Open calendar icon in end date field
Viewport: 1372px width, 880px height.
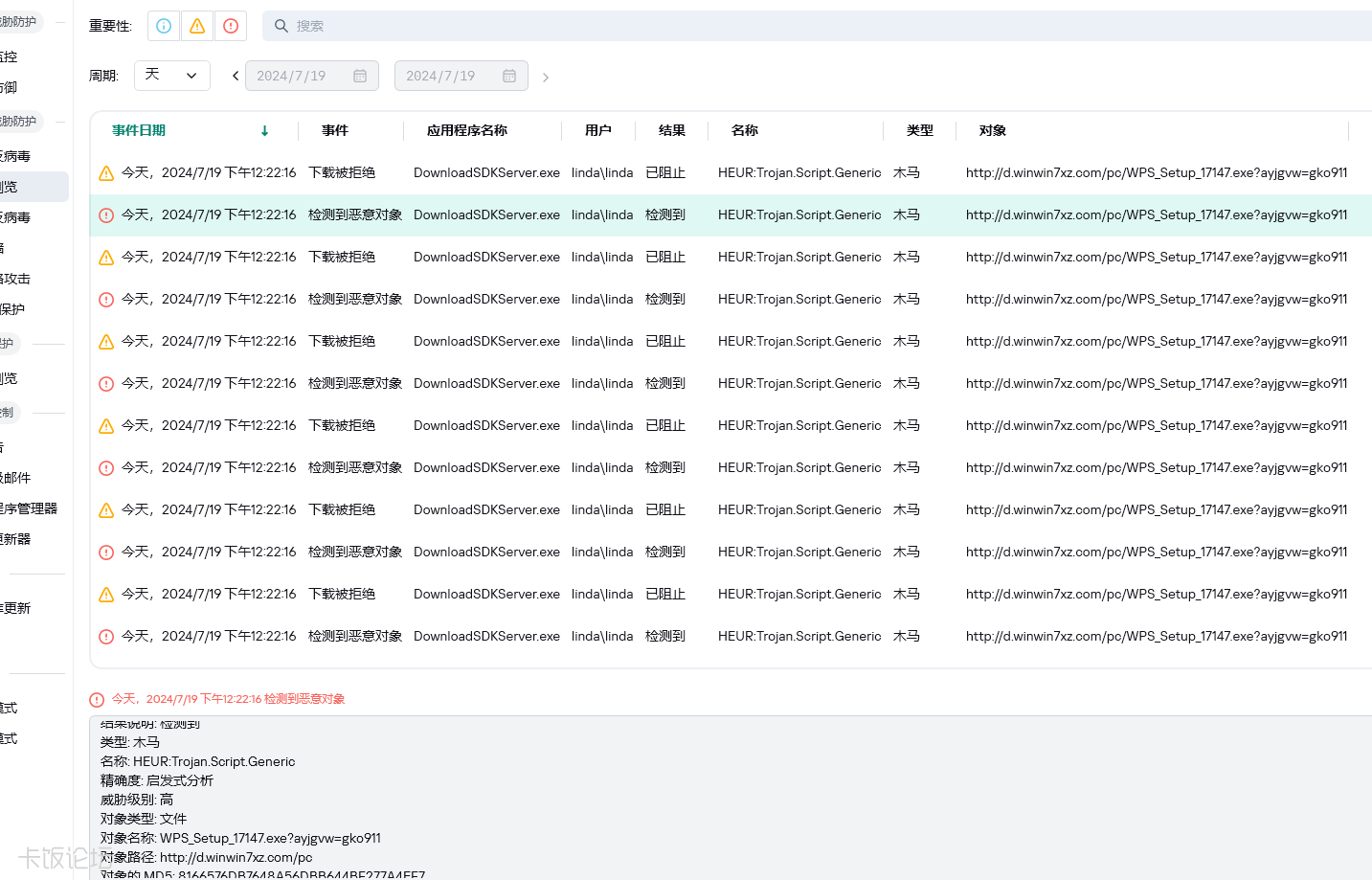[509, 76]
